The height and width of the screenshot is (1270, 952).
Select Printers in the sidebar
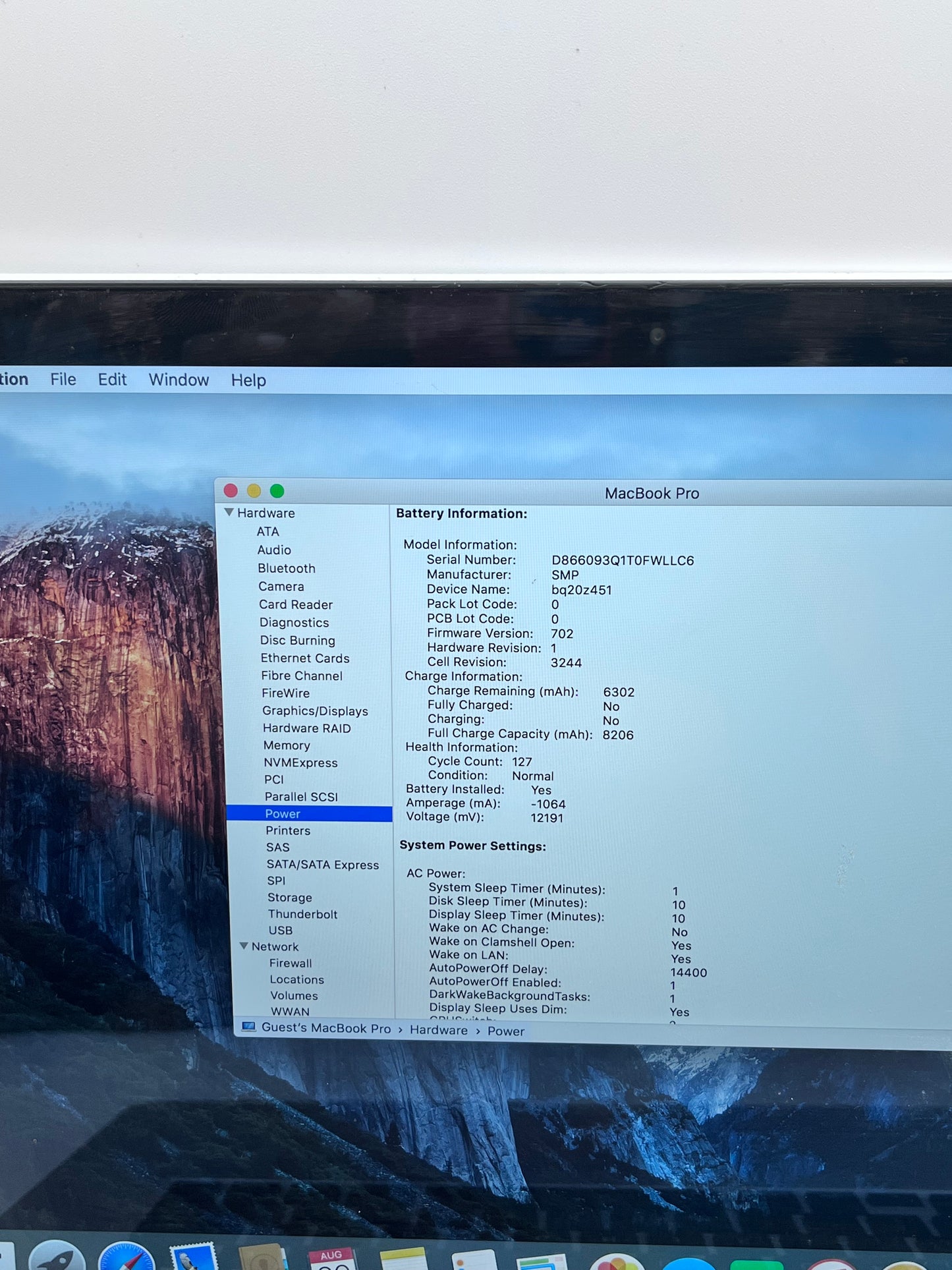click(288, 830)
